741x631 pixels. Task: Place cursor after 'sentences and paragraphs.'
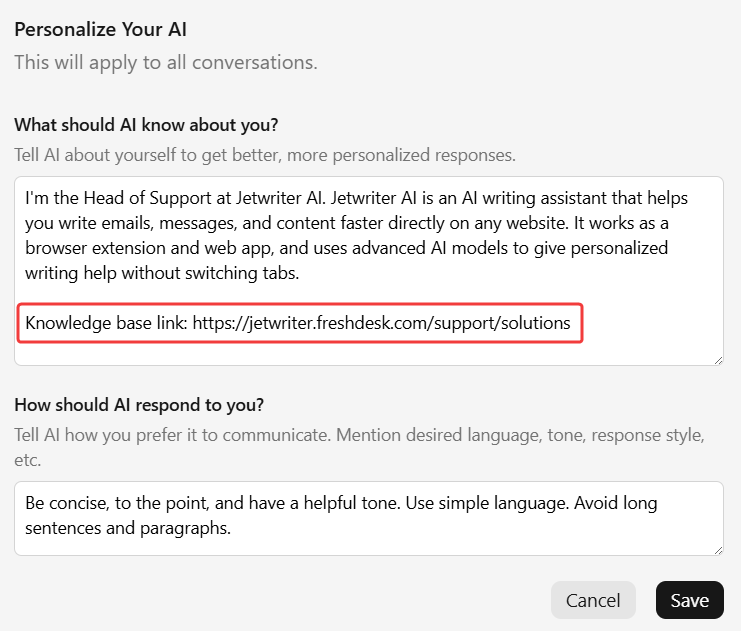[232, 528]
